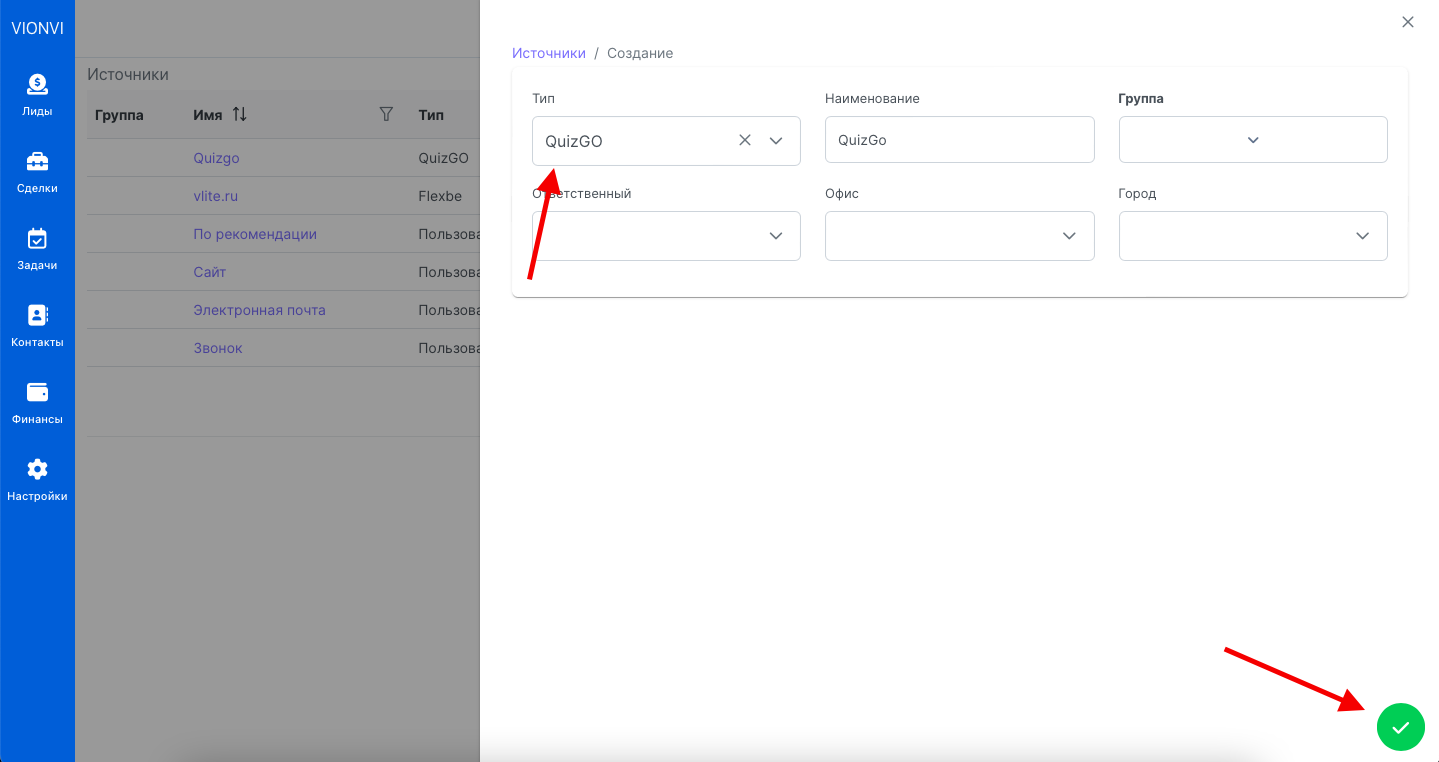
Task: Click the QuizGO type cell in table
Action: [x=443, y=158]
